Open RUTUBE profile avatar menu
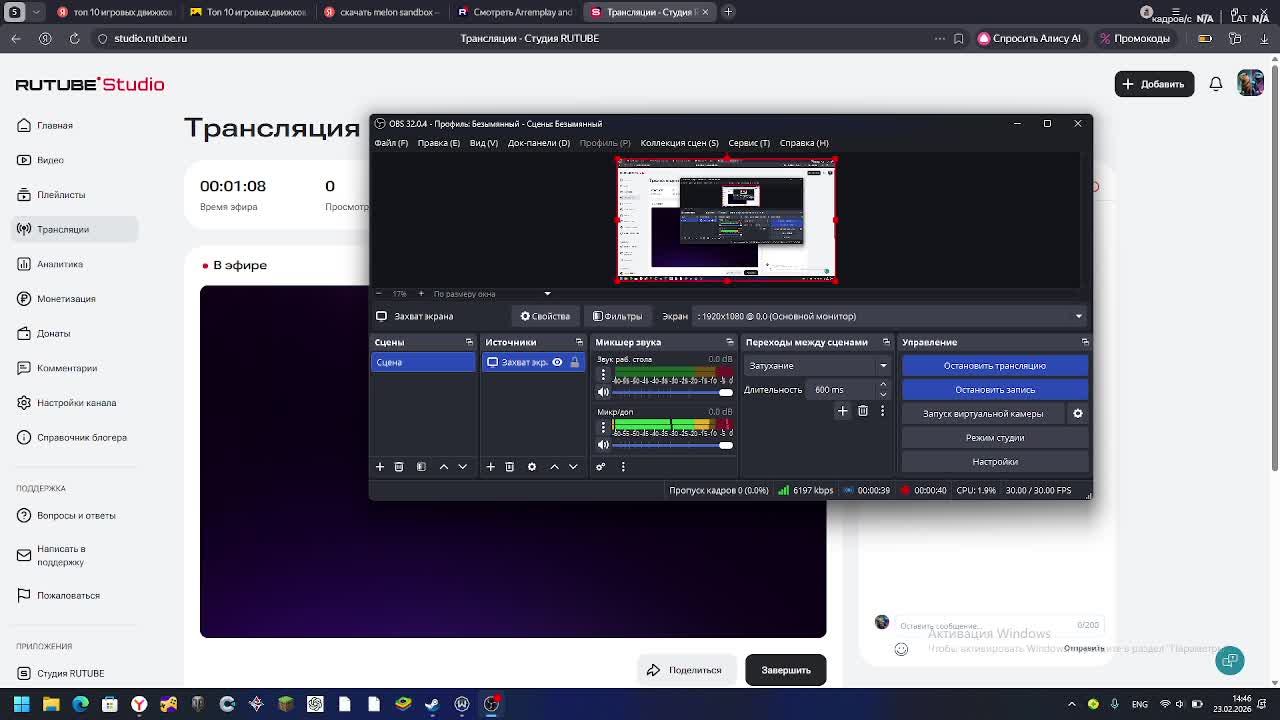The image size is (1280, 720). pos(1250,84)
